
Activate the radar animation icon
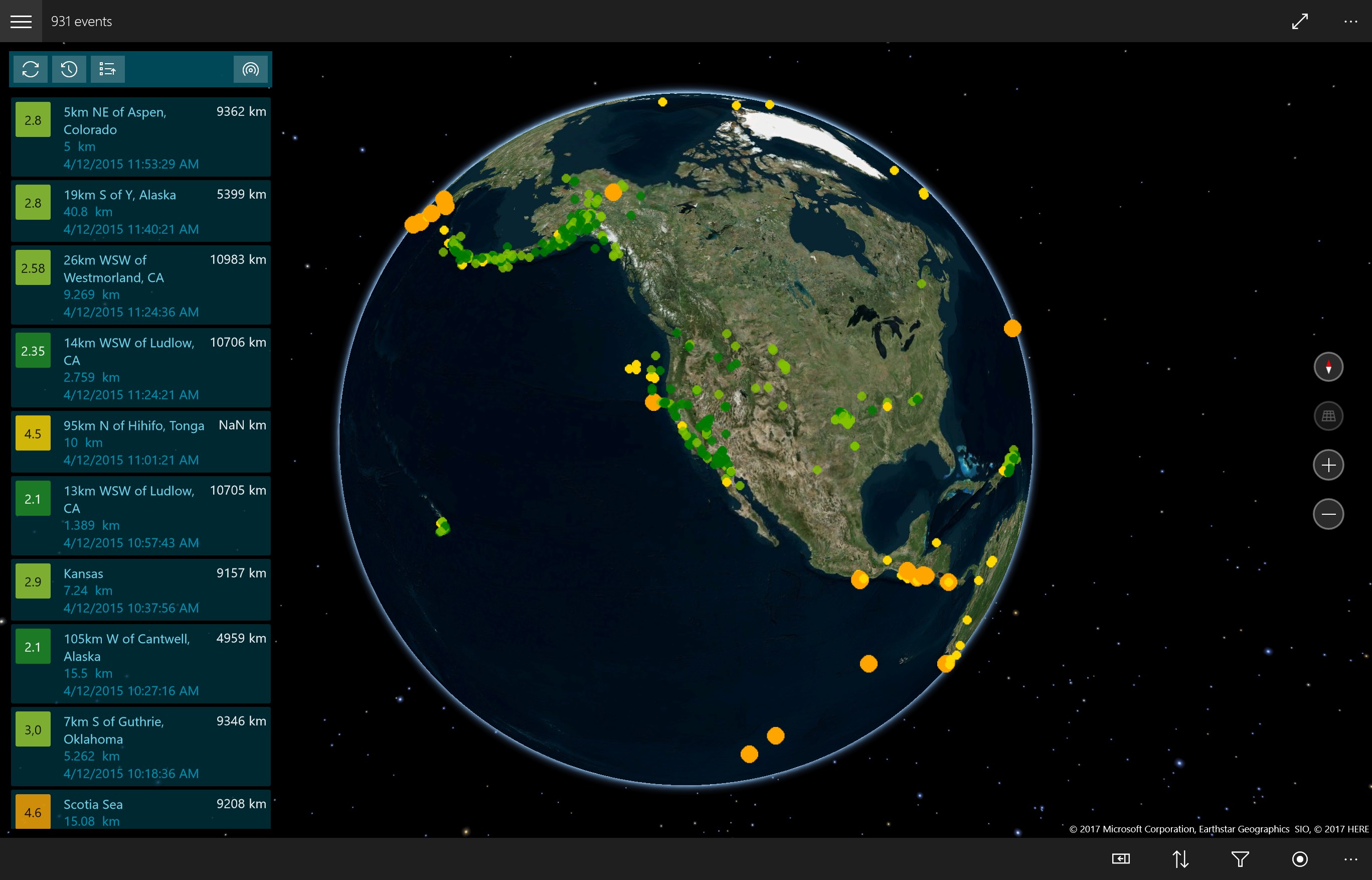(x=251, y=69)
